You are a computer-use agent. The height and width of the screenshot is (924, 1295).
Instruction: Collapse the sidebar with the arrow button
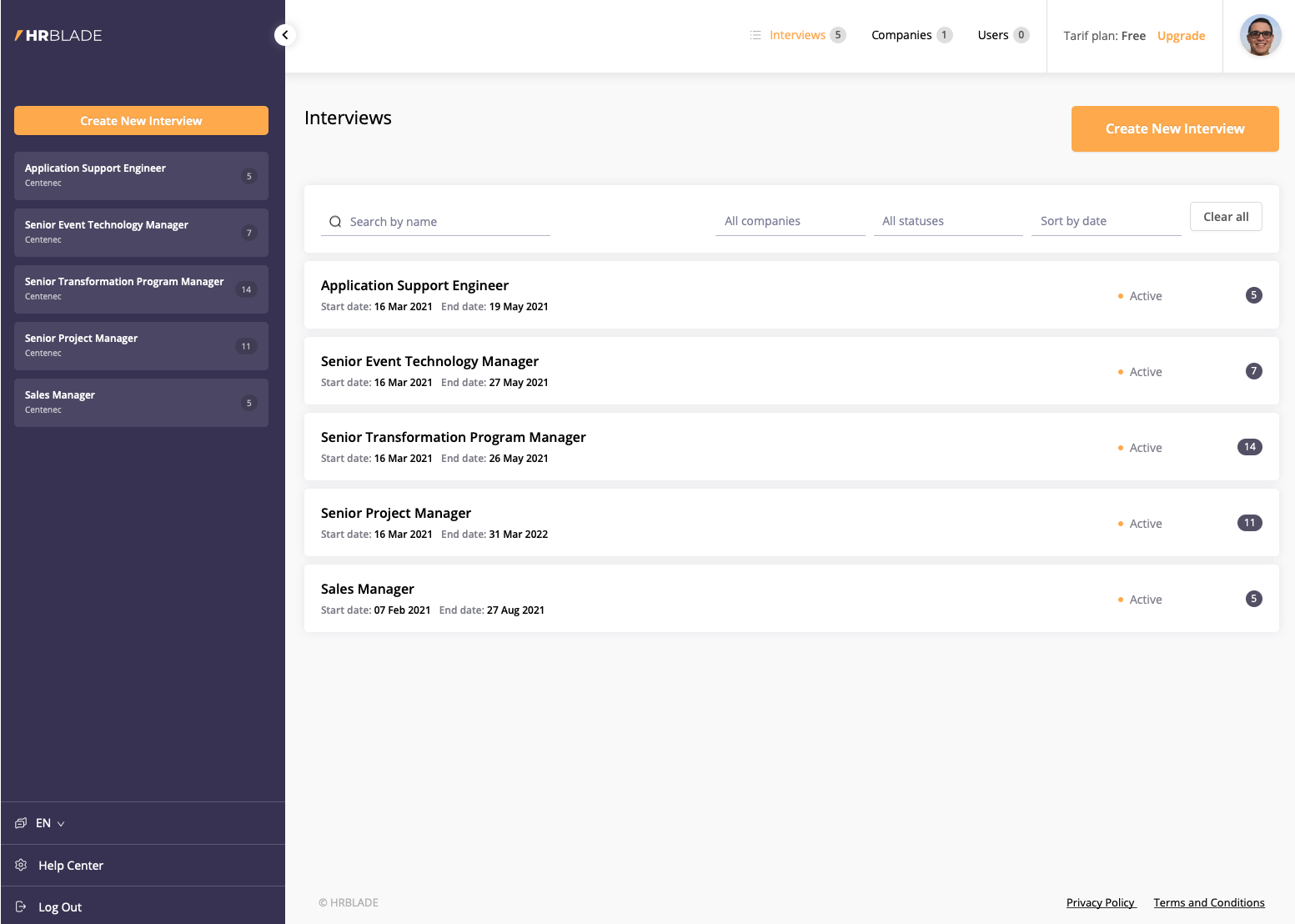pyautogui.click(x=285, y=35)
